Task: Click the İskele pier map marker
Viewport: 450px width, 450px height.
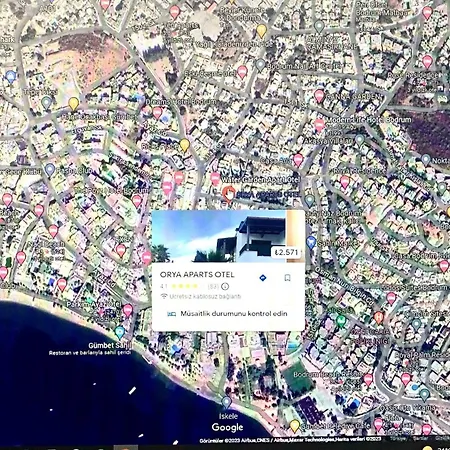Action: [x=226, y=403]
